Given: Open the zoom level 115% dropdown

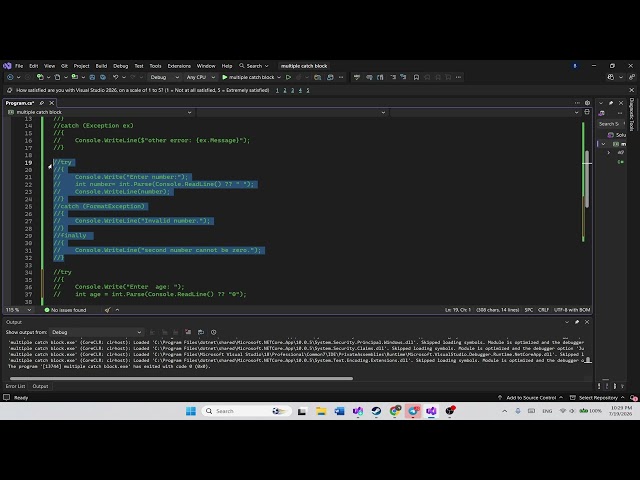Looking at the screenshot, I should [18, 310].
